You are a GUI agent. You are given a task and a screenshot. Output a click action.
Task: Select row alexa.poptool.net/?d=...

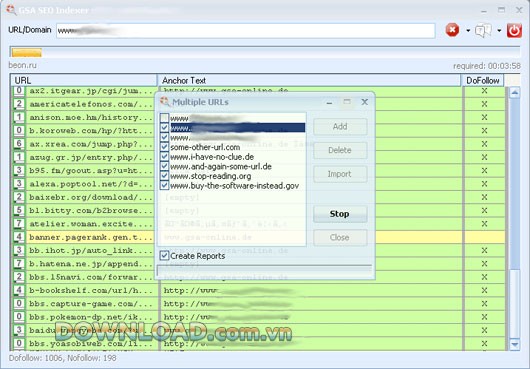(x=258, y=184)
